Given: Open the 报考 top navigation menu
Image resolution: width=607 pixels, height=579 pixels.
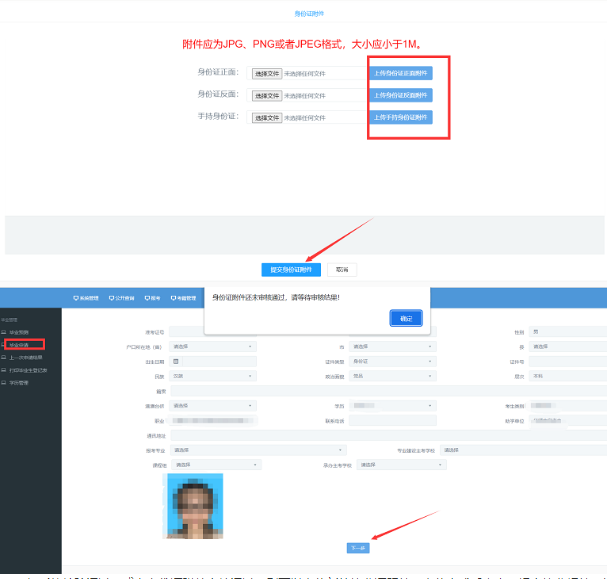Looking at the screenshot, I should (x=153, y=298).
